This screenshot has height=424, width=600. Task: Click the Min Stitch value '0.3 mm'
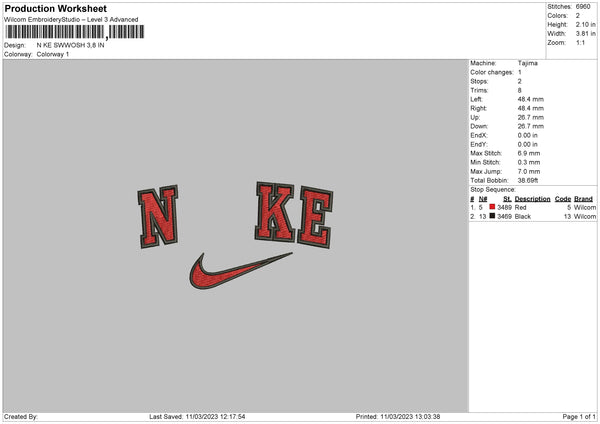click(529, 162)
